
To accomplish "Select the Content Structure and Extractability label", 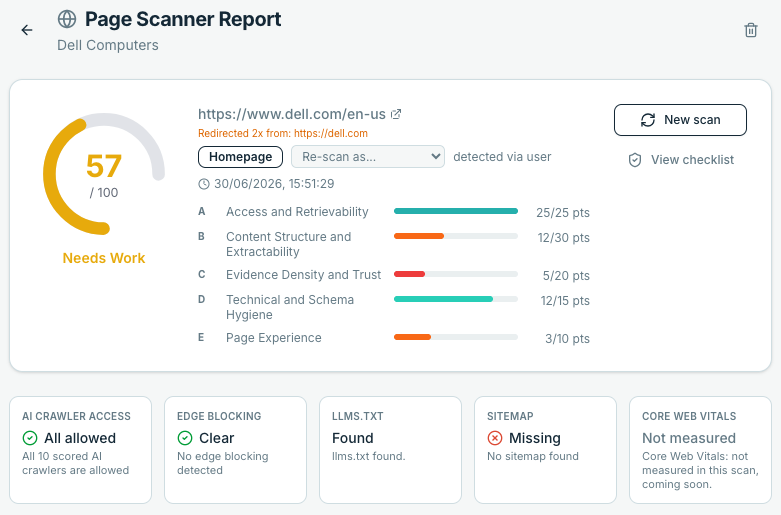I will click(x=289, y=244).
